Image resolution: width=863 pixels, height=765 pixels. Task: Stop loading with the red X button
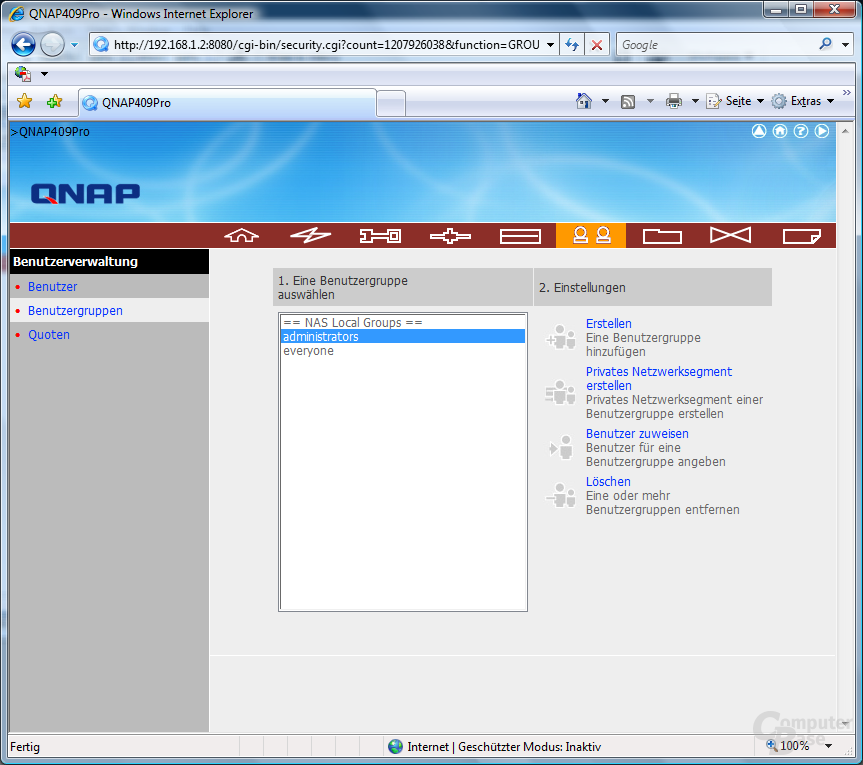(x=597, y=45)
